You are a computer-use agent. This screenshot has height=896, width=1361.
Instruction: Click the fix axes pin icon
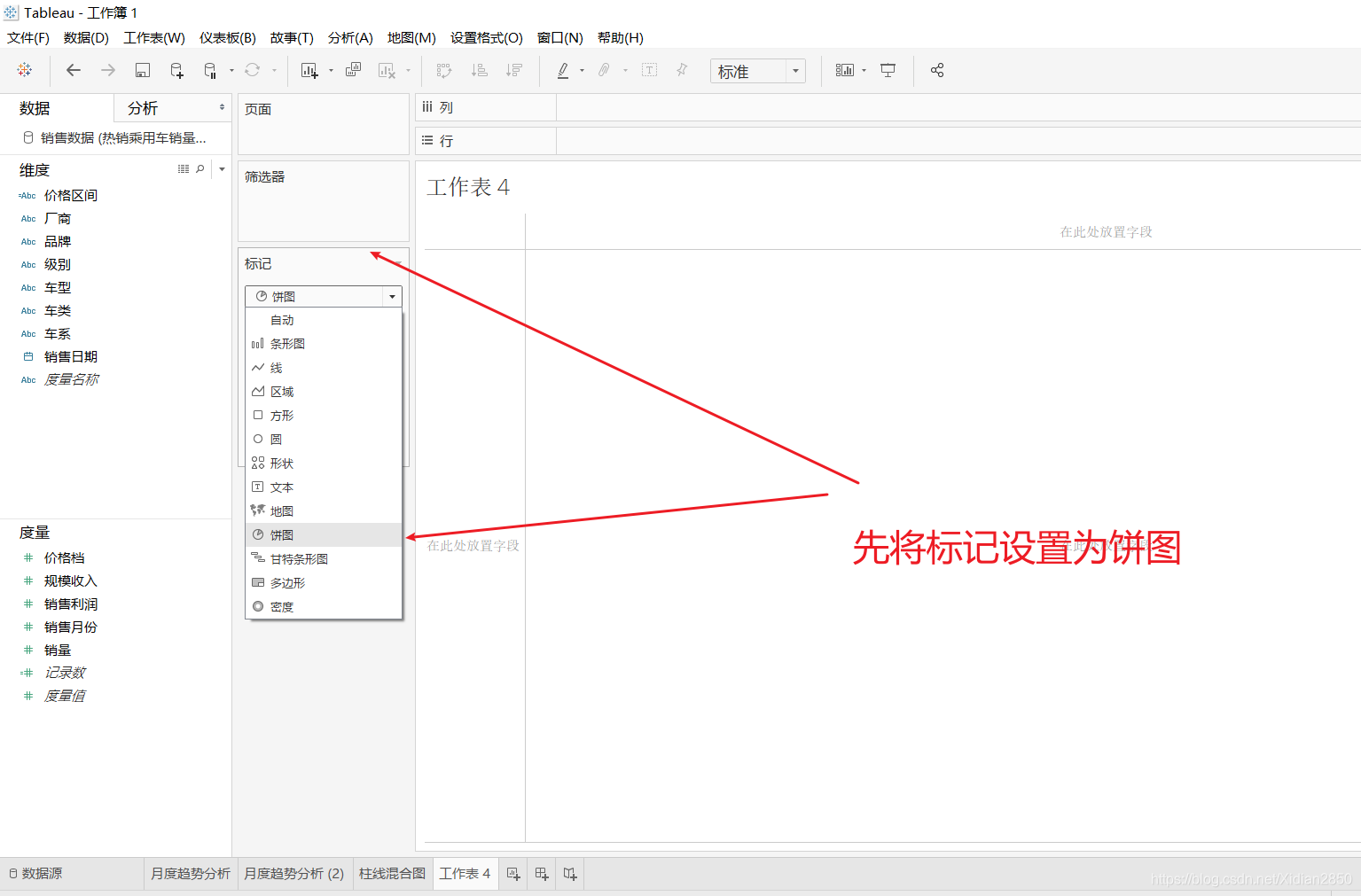click(682, 70)
